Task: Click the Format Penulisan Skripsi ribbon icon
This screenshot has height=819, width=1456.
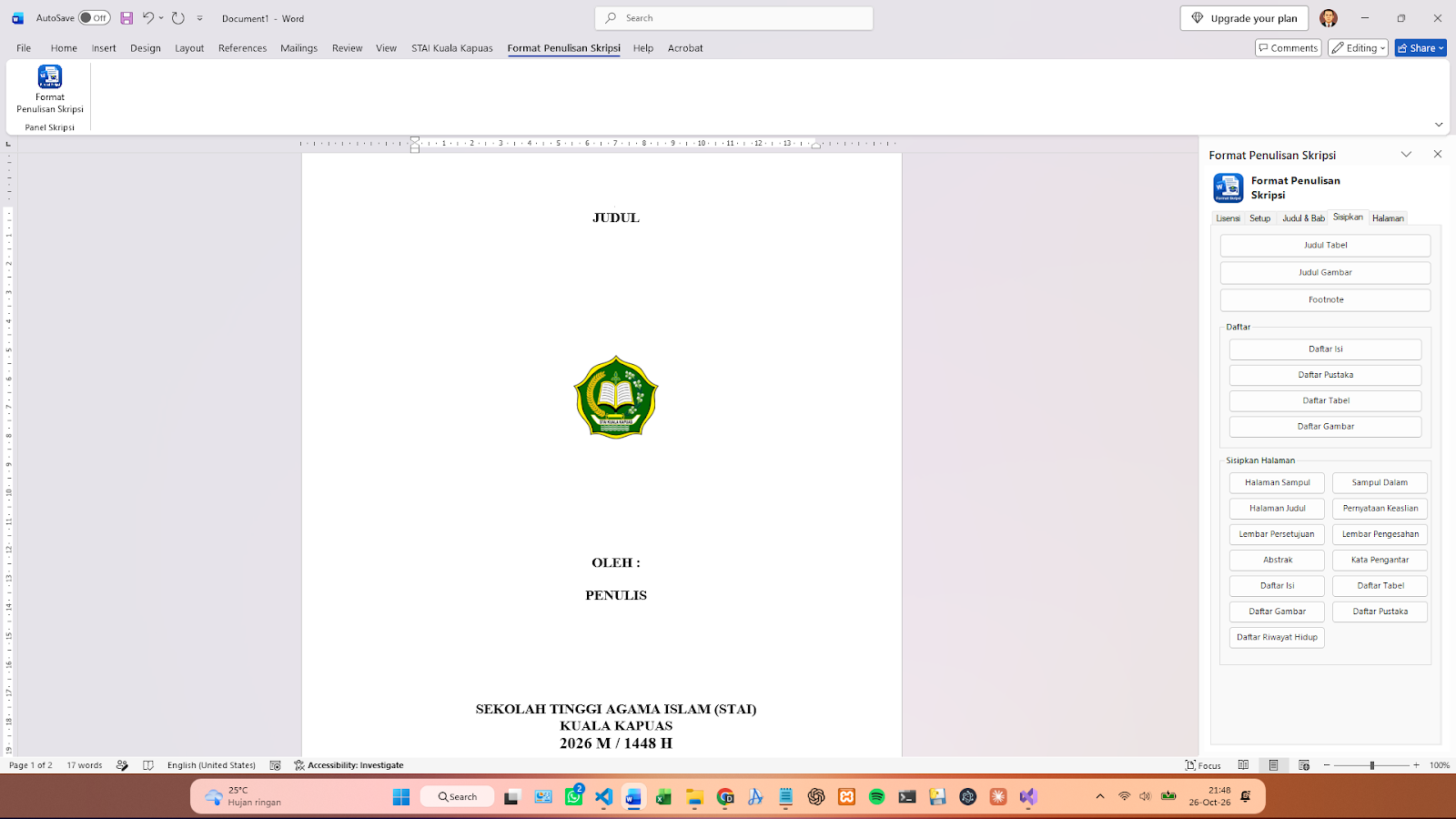Action: [x=50, y=89]
